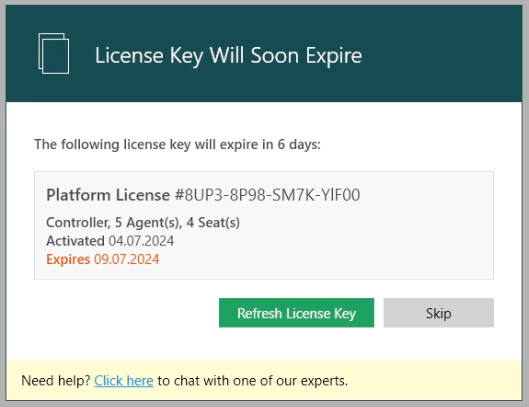Click the activation date 04.07.2024
This screenshot has height=407, width=529.
(141, 241)
